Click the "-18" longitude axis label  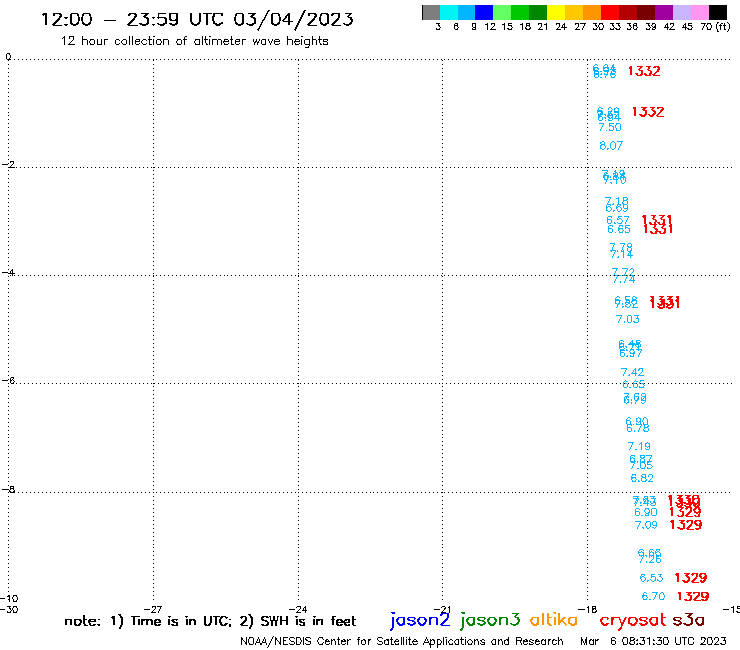(588, 609)
